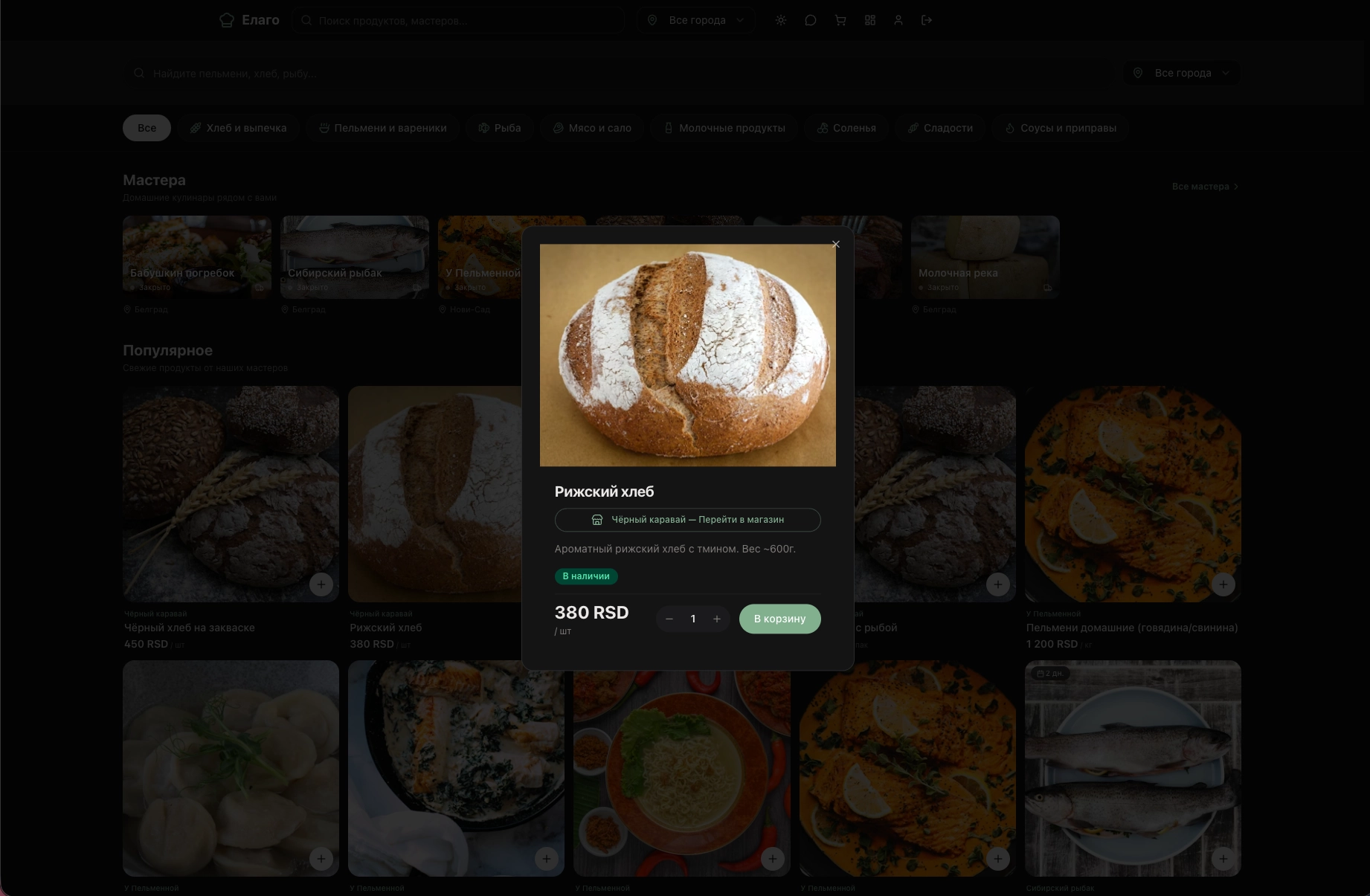1370x896 pixels.
Task: Select the Все category chip
Action: (147, 128)
